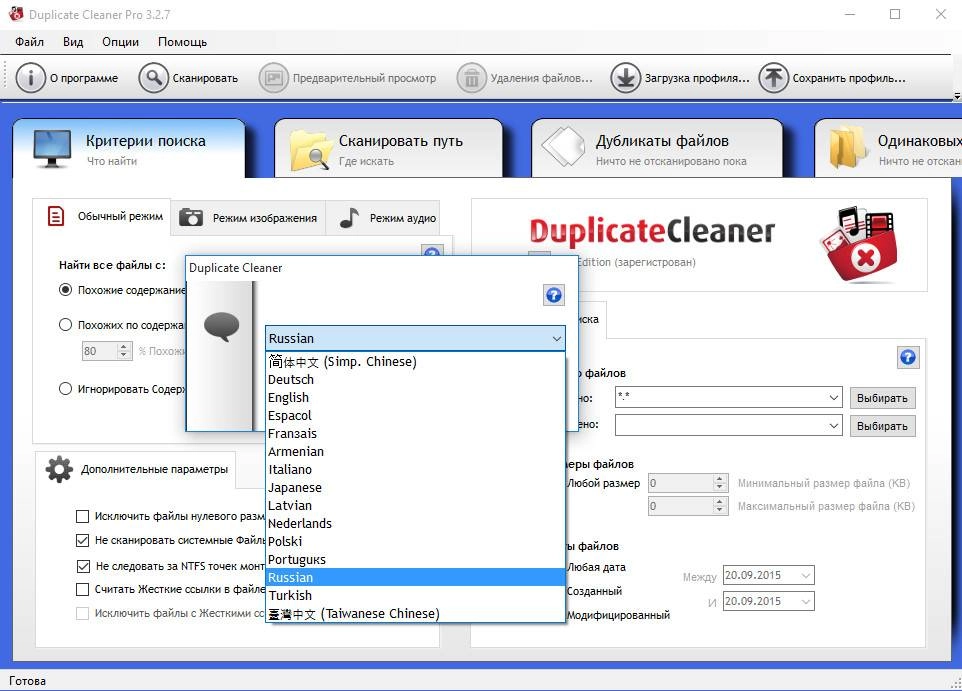
Task: Click the Удаления файлов trash icon
Action: (472, 78)
